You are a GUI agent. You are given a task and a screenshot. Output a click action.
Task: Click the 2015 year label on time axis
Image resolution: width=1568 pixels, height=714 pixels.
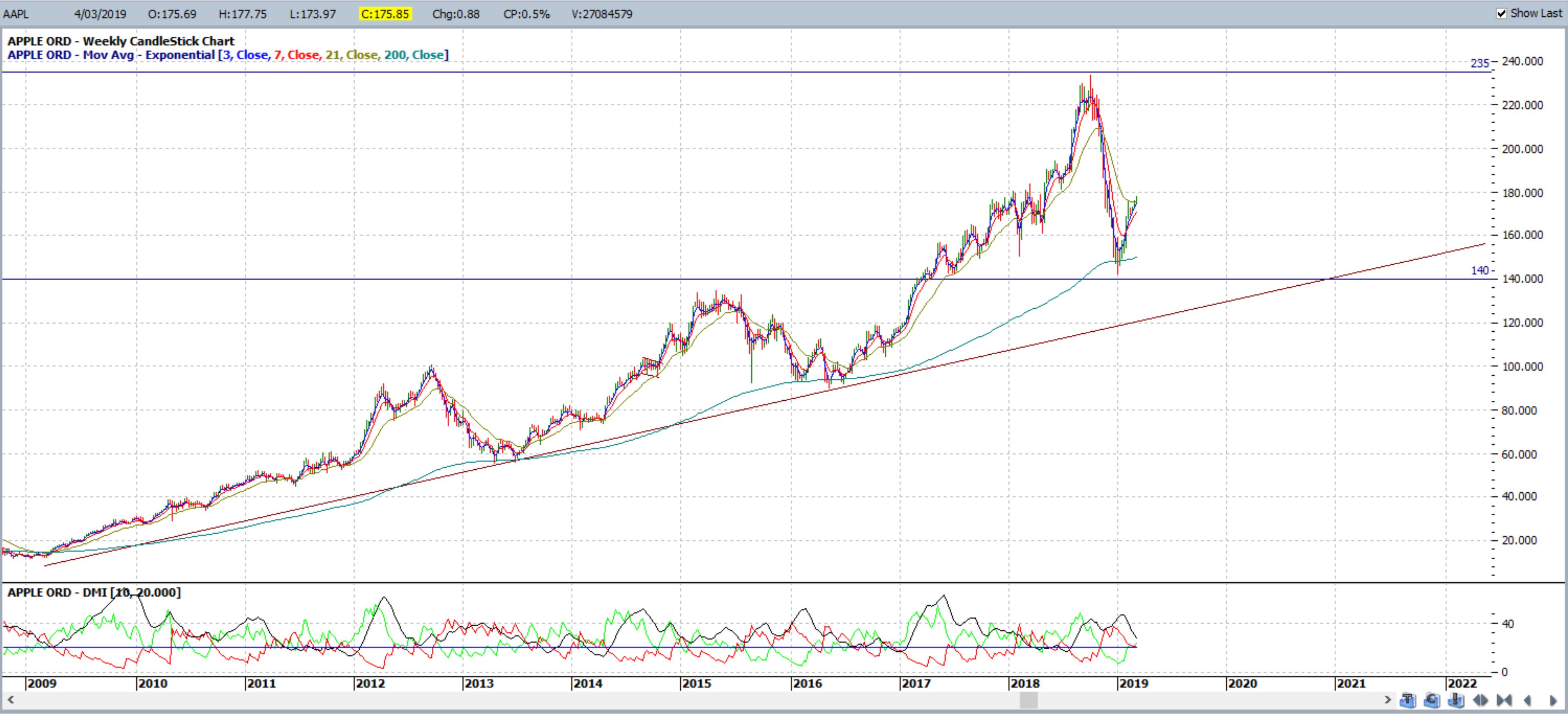tap(696, 683)
